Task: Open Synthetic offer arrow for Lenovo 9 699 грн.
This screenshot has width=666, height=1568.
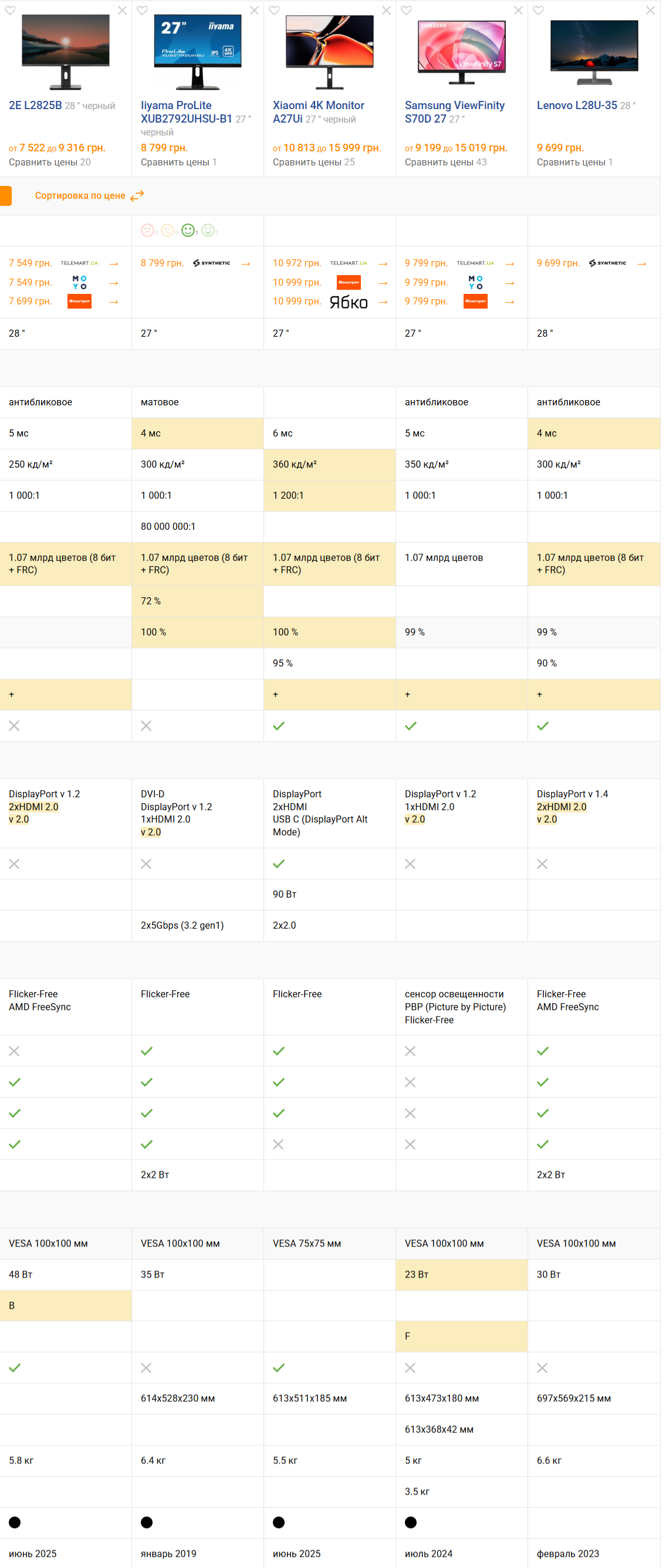Action: click(x=642, y=263)
